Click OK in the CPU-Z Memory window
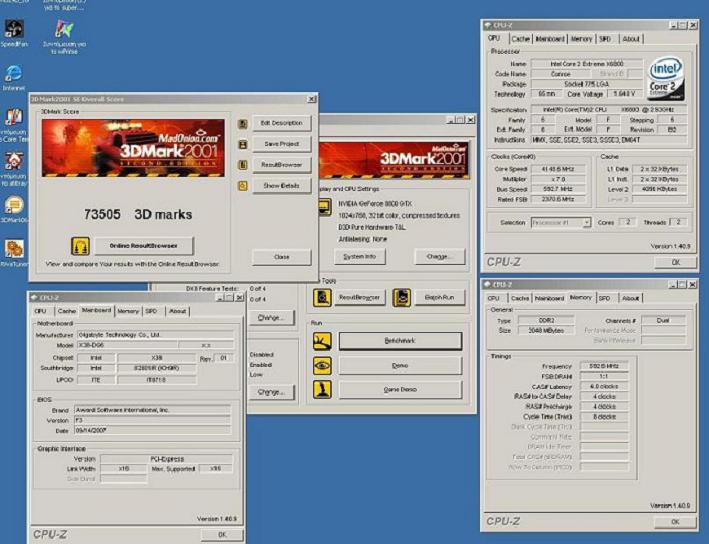The height and width of the screenshot is (544, 709). coord(675,522)
